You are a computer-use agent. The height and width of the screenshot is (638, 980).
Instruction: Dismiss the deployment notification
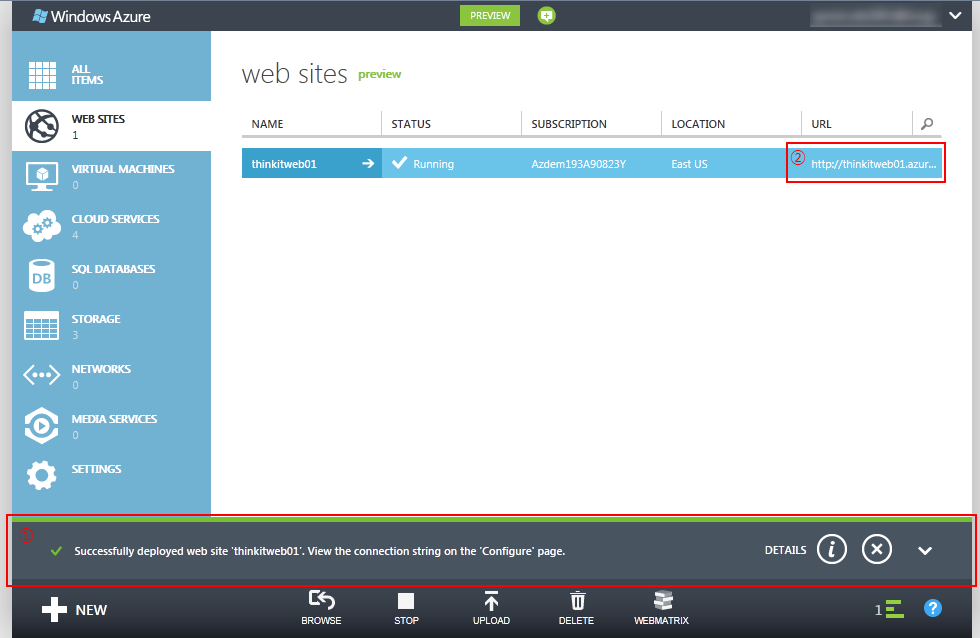877,549
